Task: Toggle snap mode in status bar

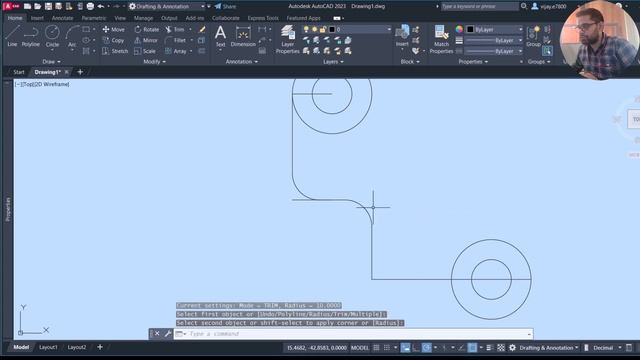Action: (x=387, y=348)
